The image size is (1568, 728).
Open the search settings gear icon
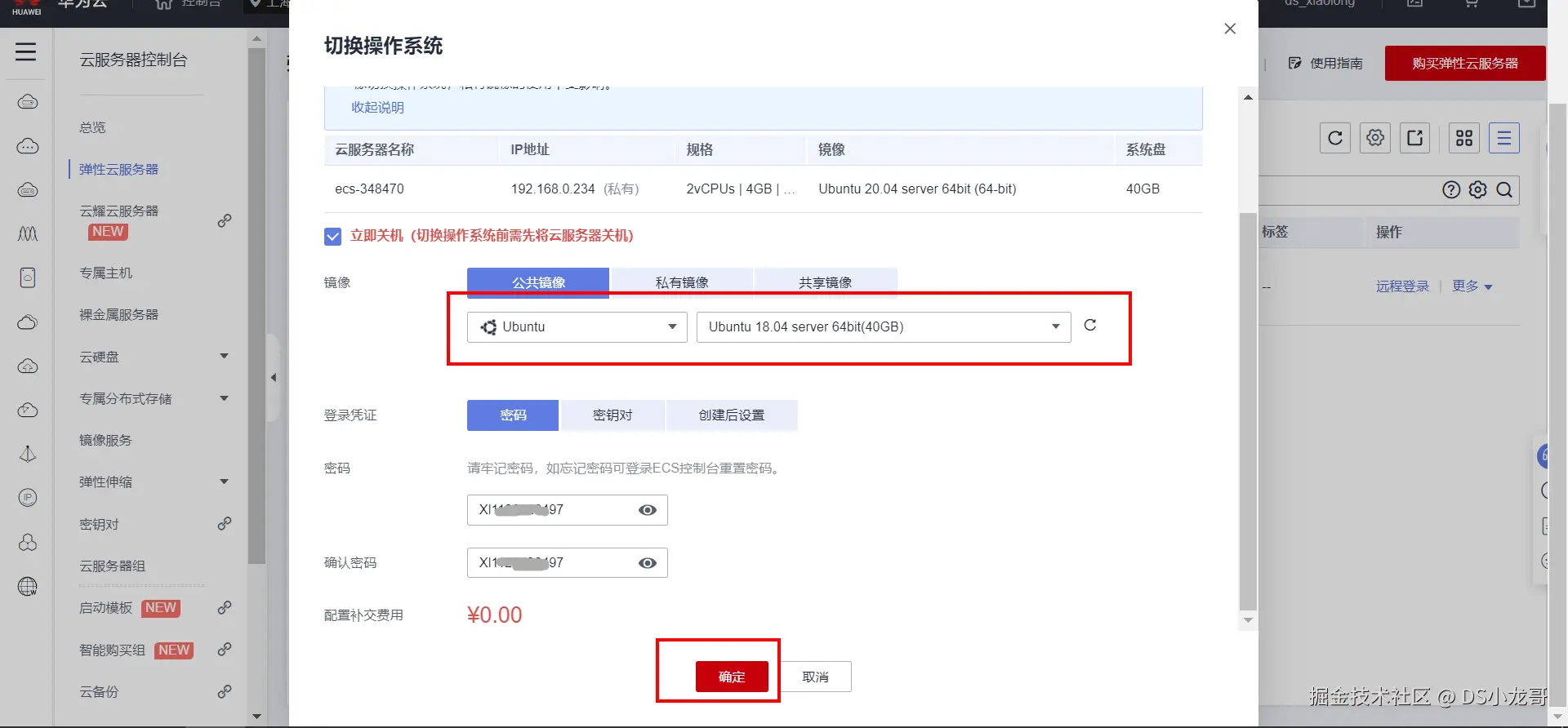(x=1478, y=190)
